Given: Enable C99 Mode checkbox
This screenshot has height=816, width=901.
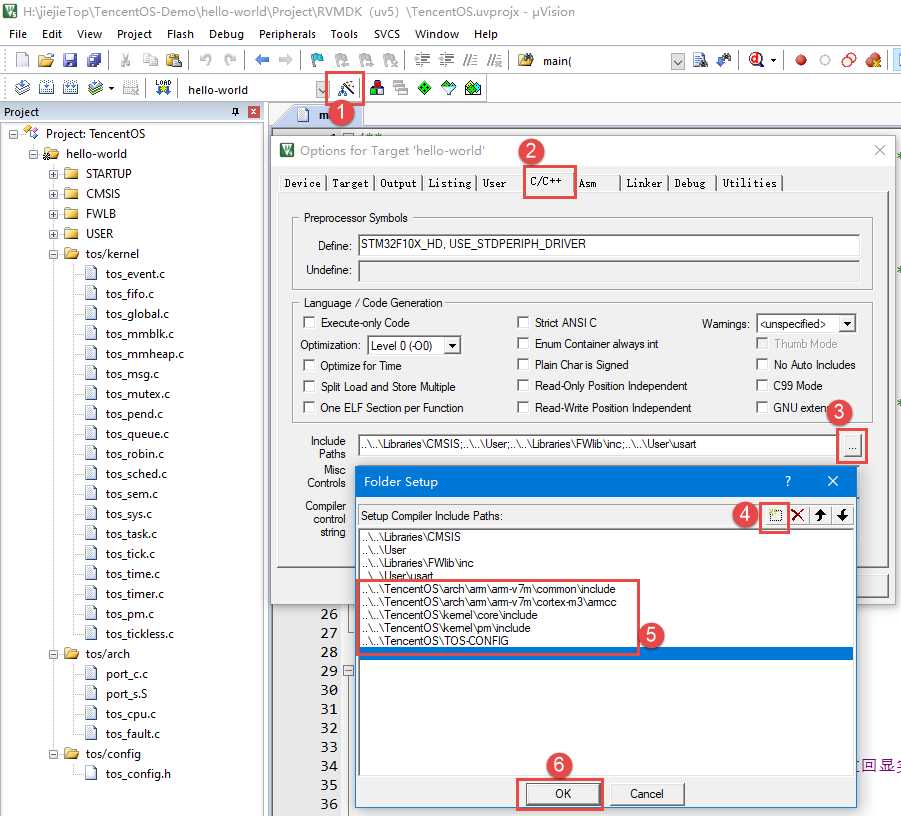Looking at the screenshot, I should 762,386.
